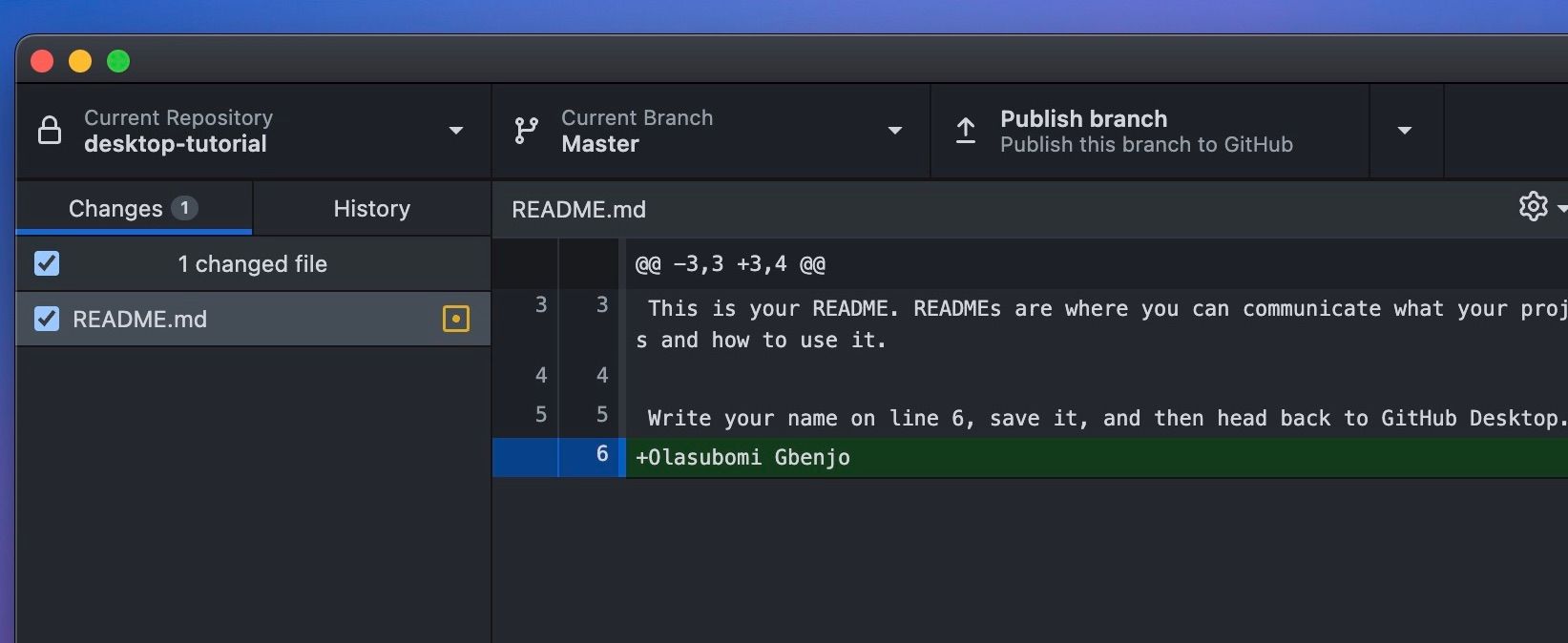Viewport: 1568px width, 643px height.
Task: Expand the Current Branch dropdown arrow
Action: (x=895, y=131)
